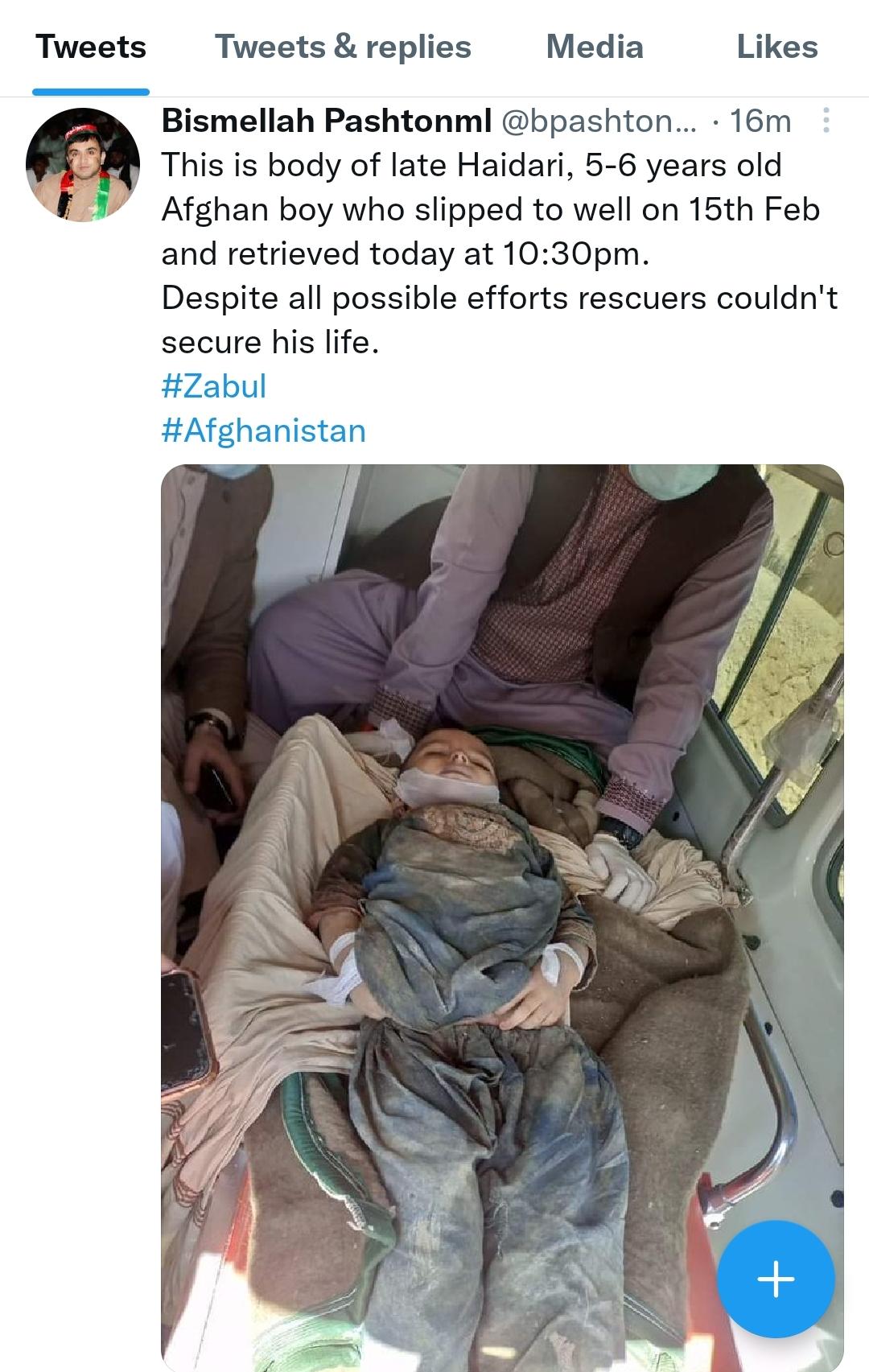869x1372 pixels.
Task: Tap the 'Afghan boy who slipped to well' line
Action: click(x=491, y=209)
